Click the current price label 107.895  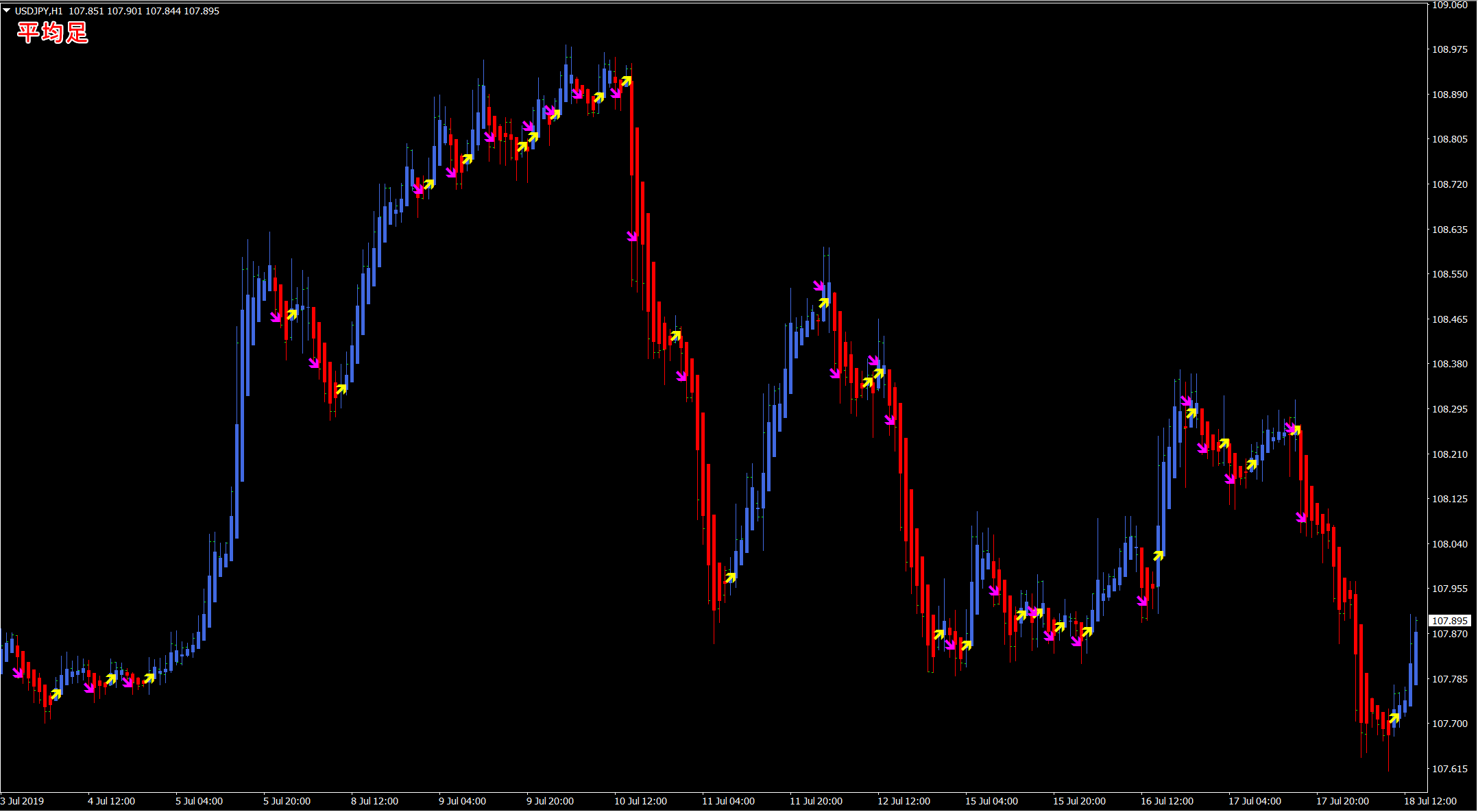click(x=1449, y=621)
